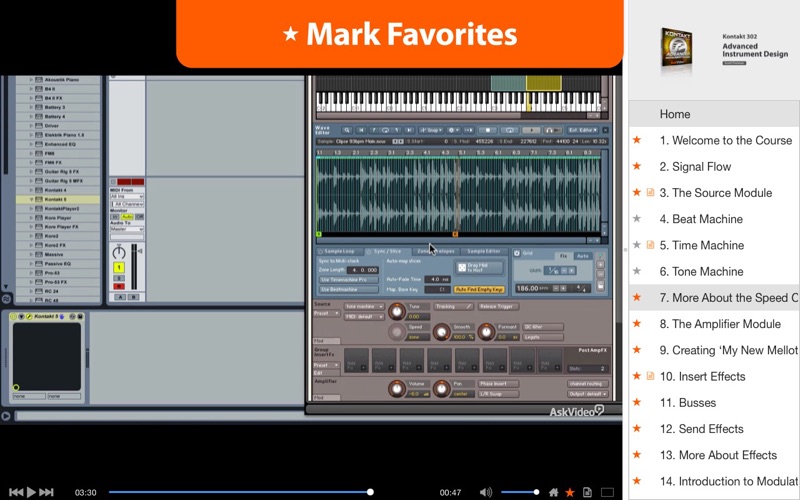
Task: Open note icon beside The Source Module
Action: (x=651, y=192)
